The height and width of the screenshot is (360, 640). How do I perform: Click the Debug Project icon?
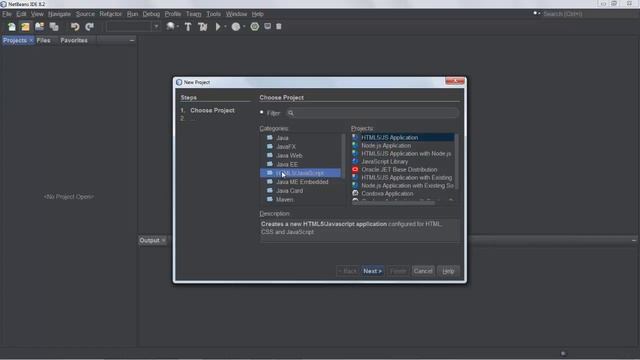click(x=236, y=27)
